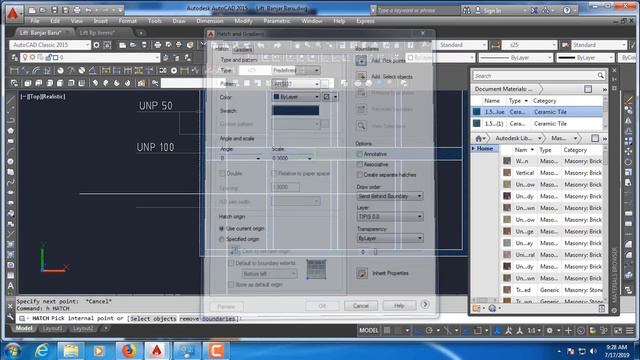This screenshot has width=640, height=360.
Task: Click the Help question mark icon in title bar
Action: pyautogui.click(x=567, y=10)
